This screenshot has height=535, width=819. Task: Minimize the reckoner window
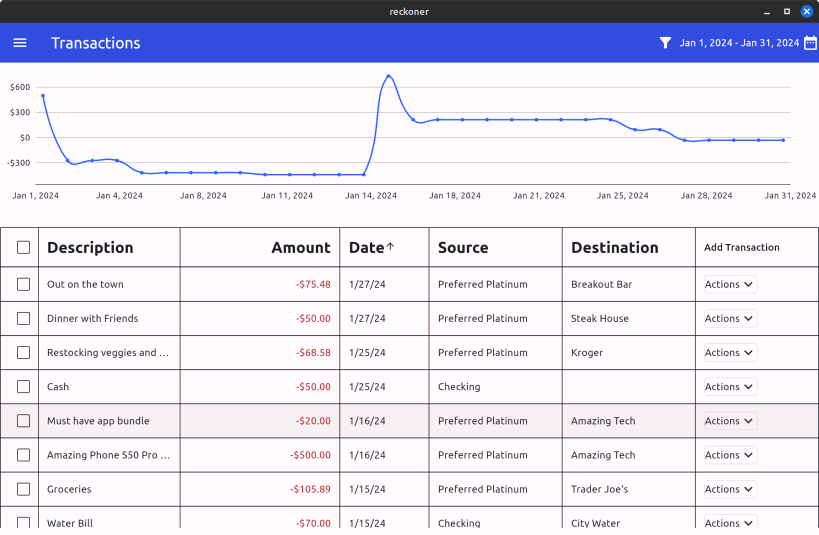point(767,13)
